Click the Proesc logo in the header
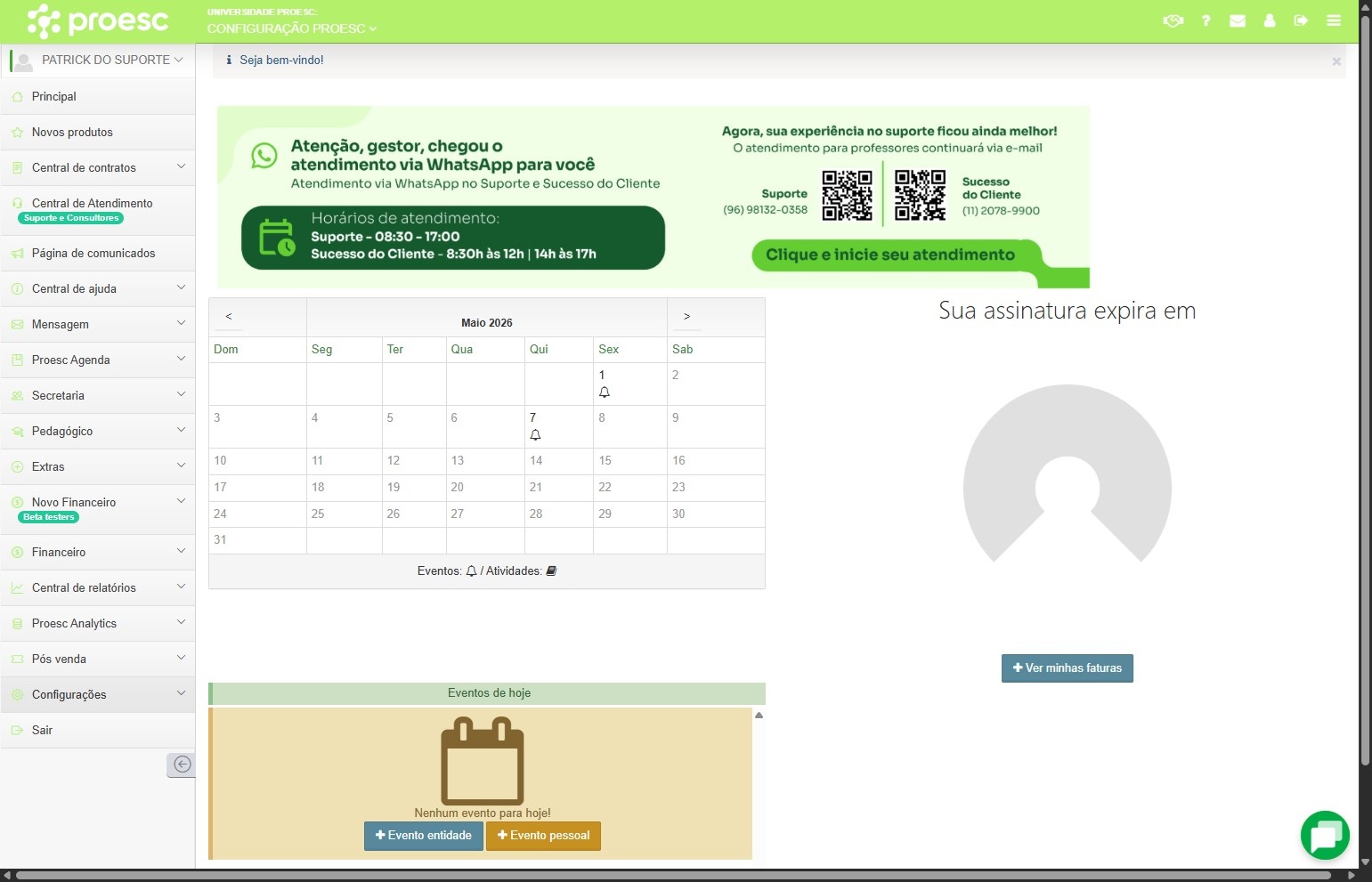Image resolution: width=1372 pixels, height=882 pixels. pyautogui.click(x=98, y=21)
